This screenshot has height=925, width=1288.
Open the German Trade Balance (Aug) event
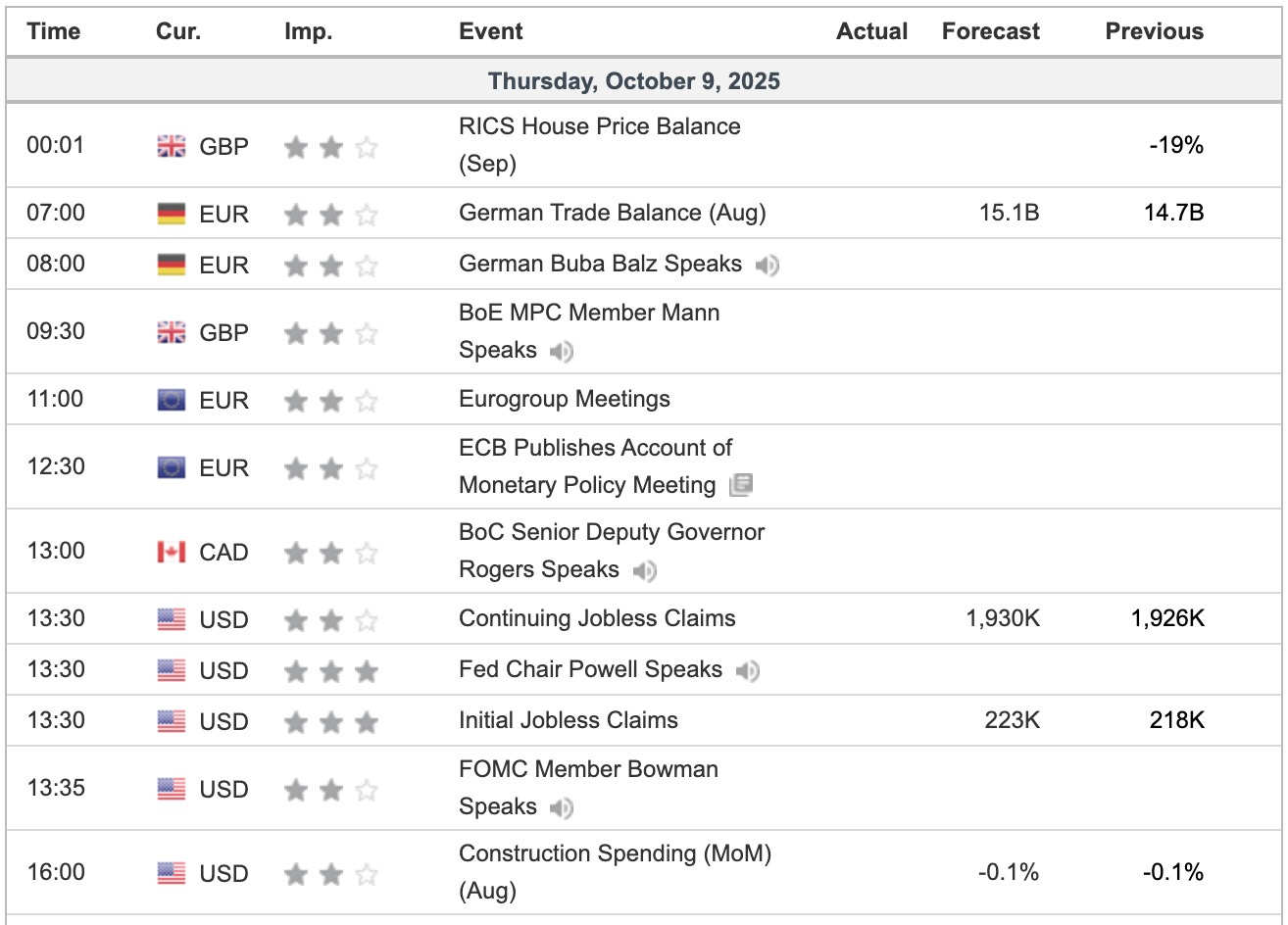[613, 213]
